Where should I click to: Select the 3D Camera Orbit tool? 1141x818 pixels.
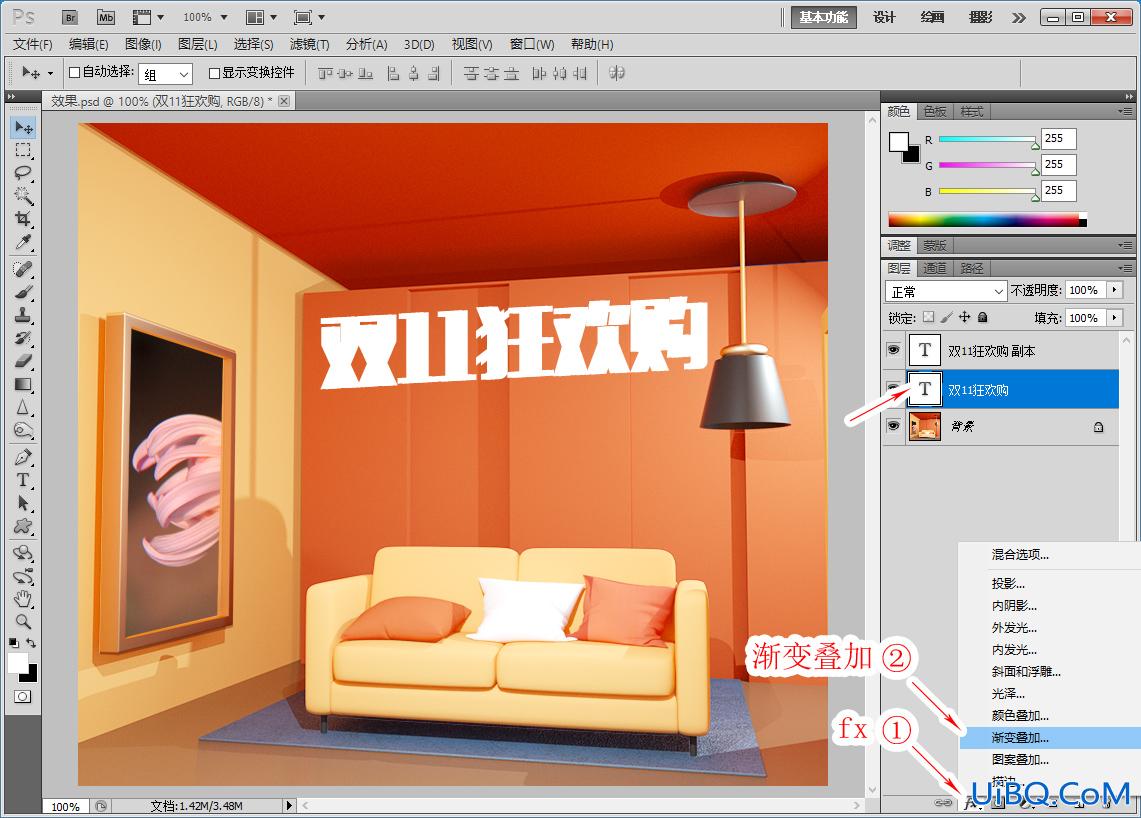point(23,576)
